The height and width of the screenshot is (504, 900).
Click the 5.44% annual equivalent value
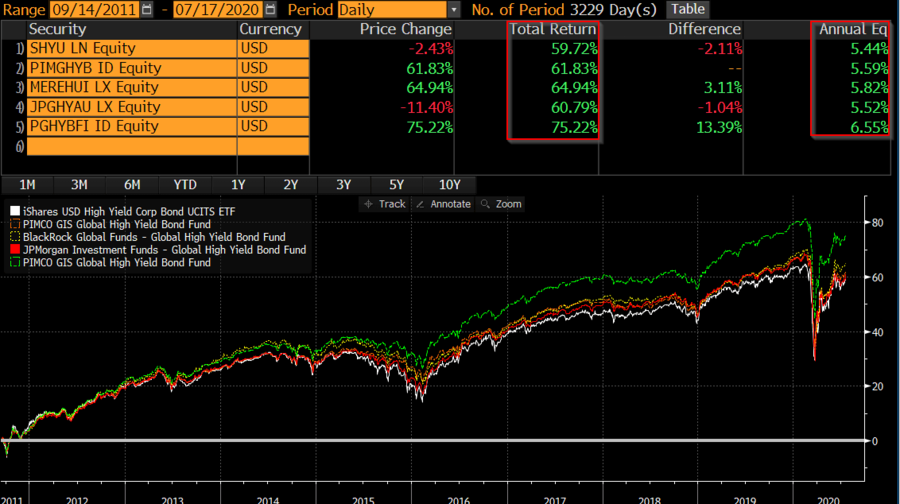point(869,49)
